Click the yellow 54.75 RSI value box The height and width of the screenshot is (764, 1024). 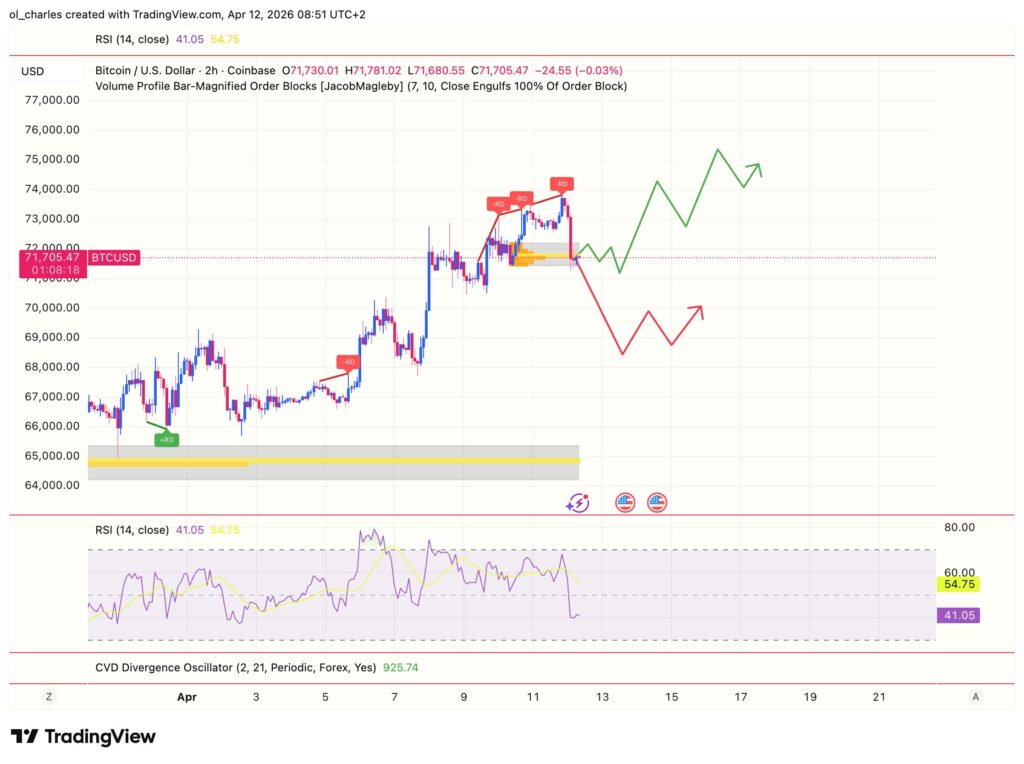tap(958, 583)
